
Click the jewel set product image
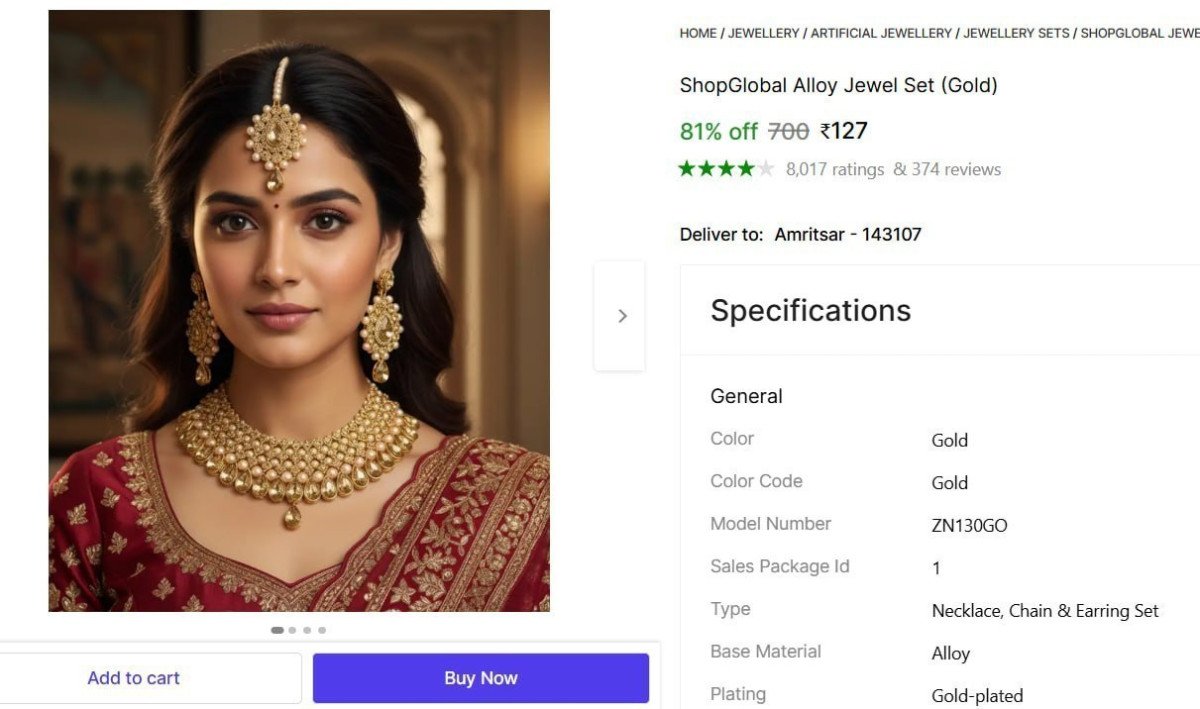pos(299,310)
